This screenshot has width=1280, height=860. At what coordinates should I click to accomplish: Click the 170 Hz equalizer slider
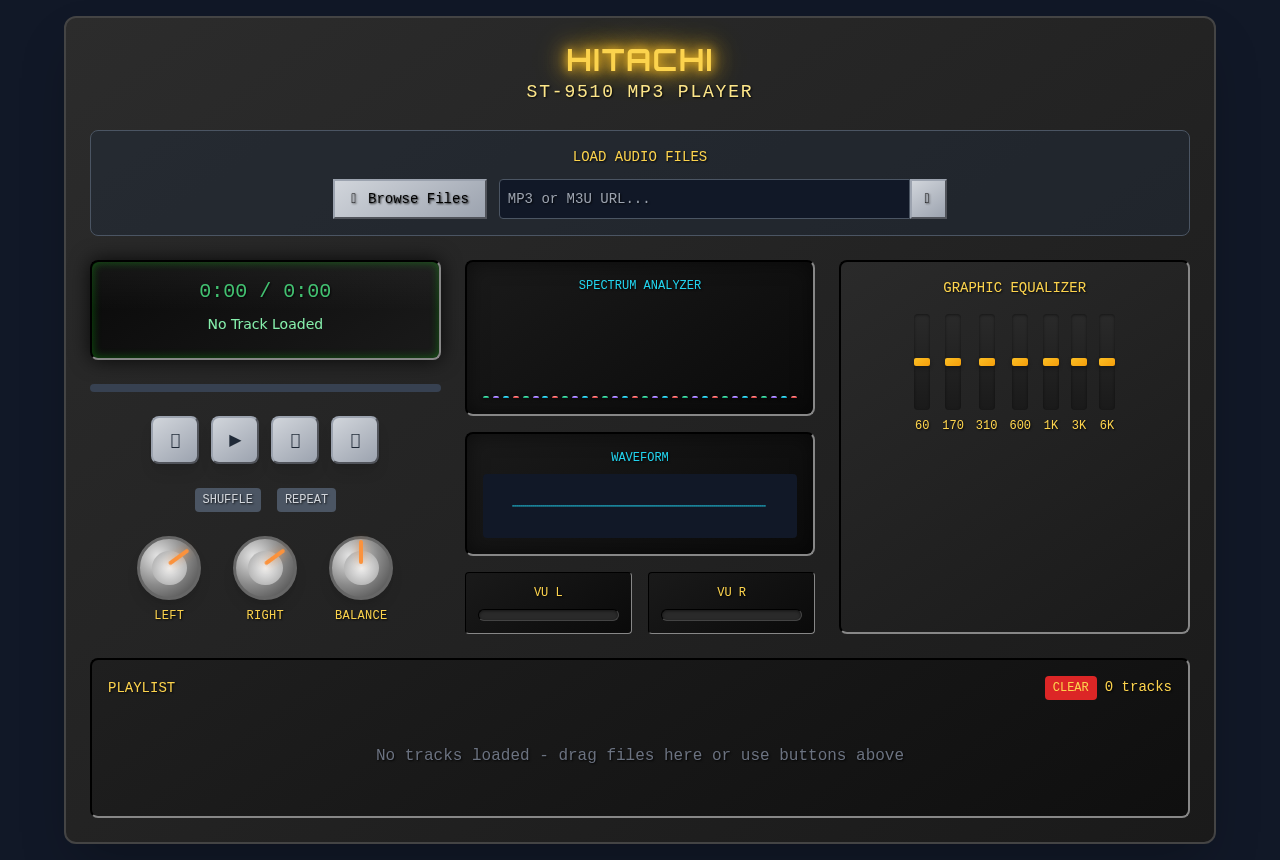[953, 362]
